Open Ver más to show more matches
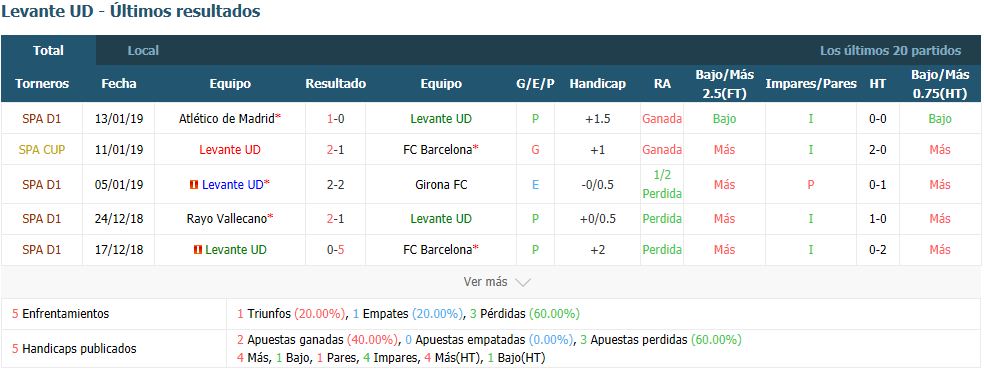Image resolution: width=984 pixels, height=369 pixels. point(485,282)
